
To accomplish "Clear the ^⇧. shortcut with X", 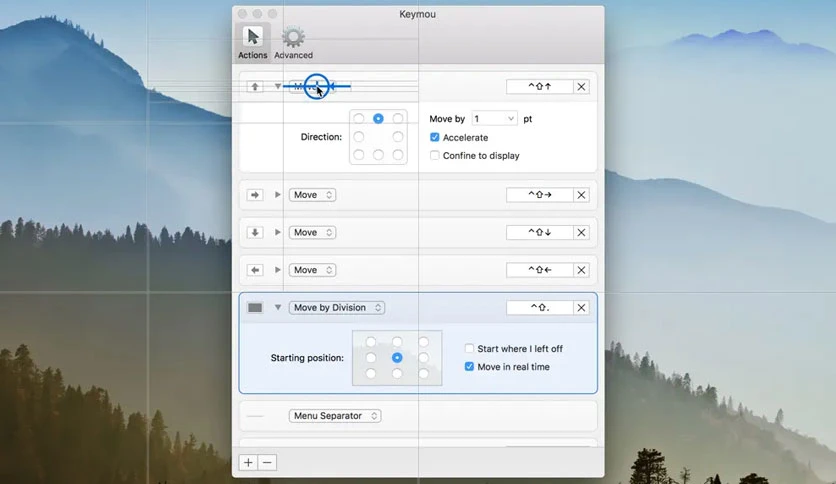I will 581,308.
